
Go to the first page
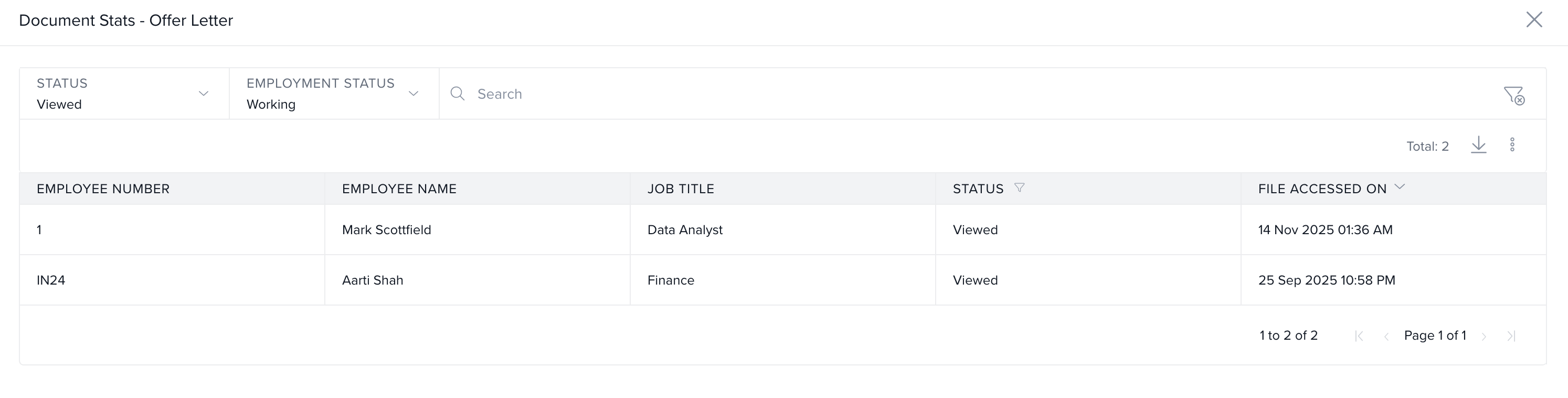coord(1359,336)
